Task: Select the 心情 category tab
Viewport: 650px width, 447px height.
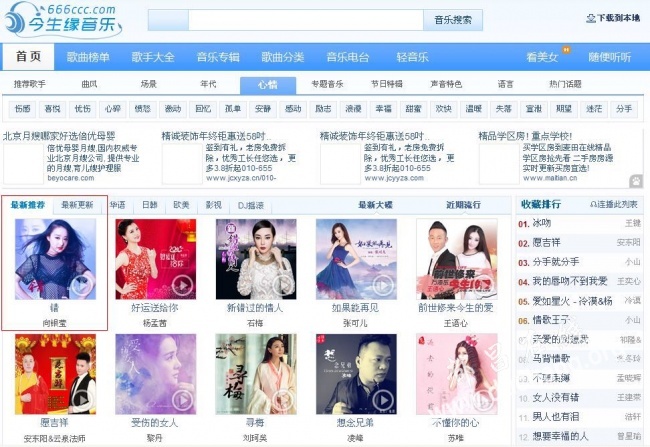Action: [268, 85]
